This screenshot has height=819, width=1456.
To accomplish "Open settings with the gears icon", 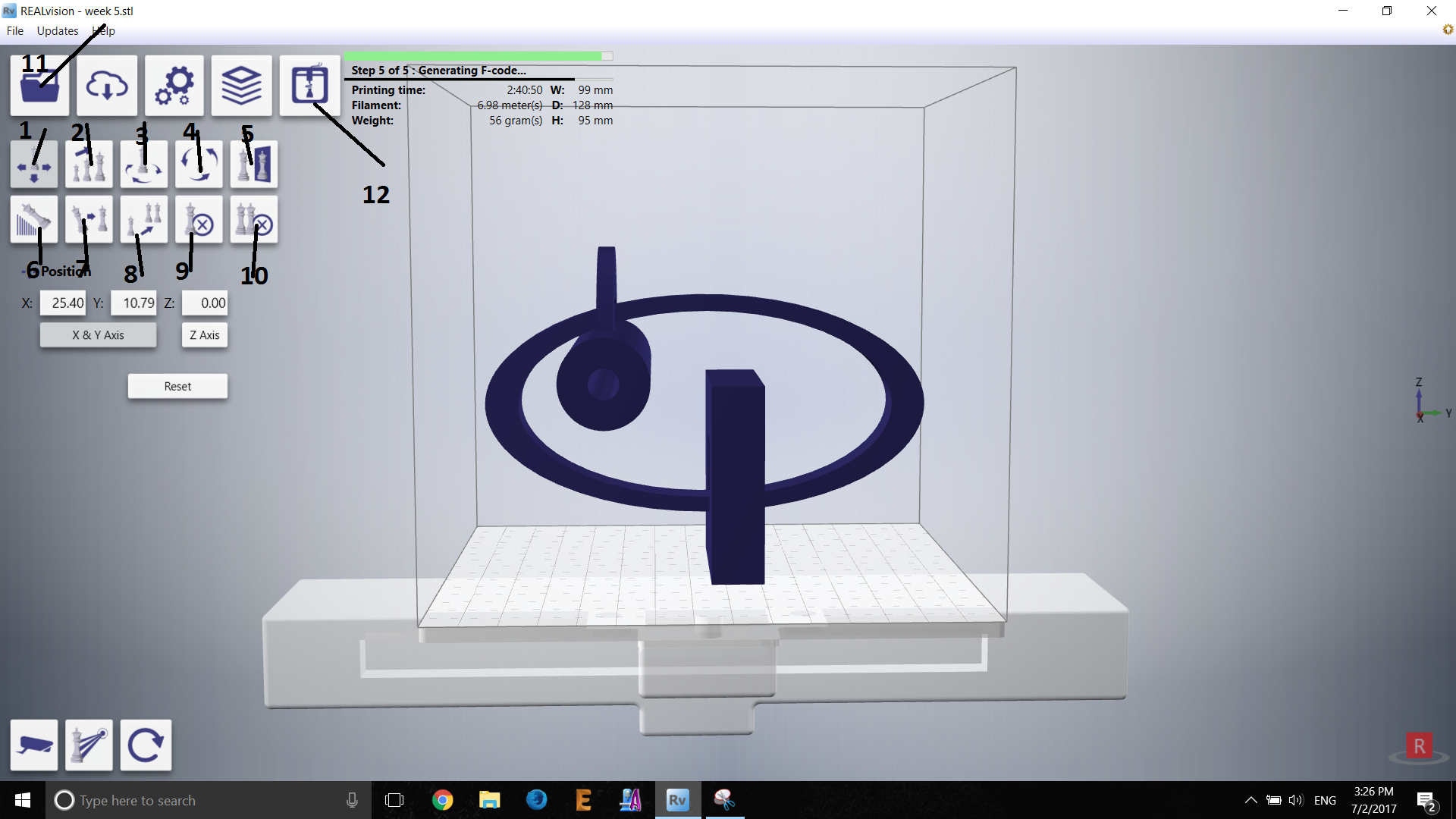I will 174,85.
